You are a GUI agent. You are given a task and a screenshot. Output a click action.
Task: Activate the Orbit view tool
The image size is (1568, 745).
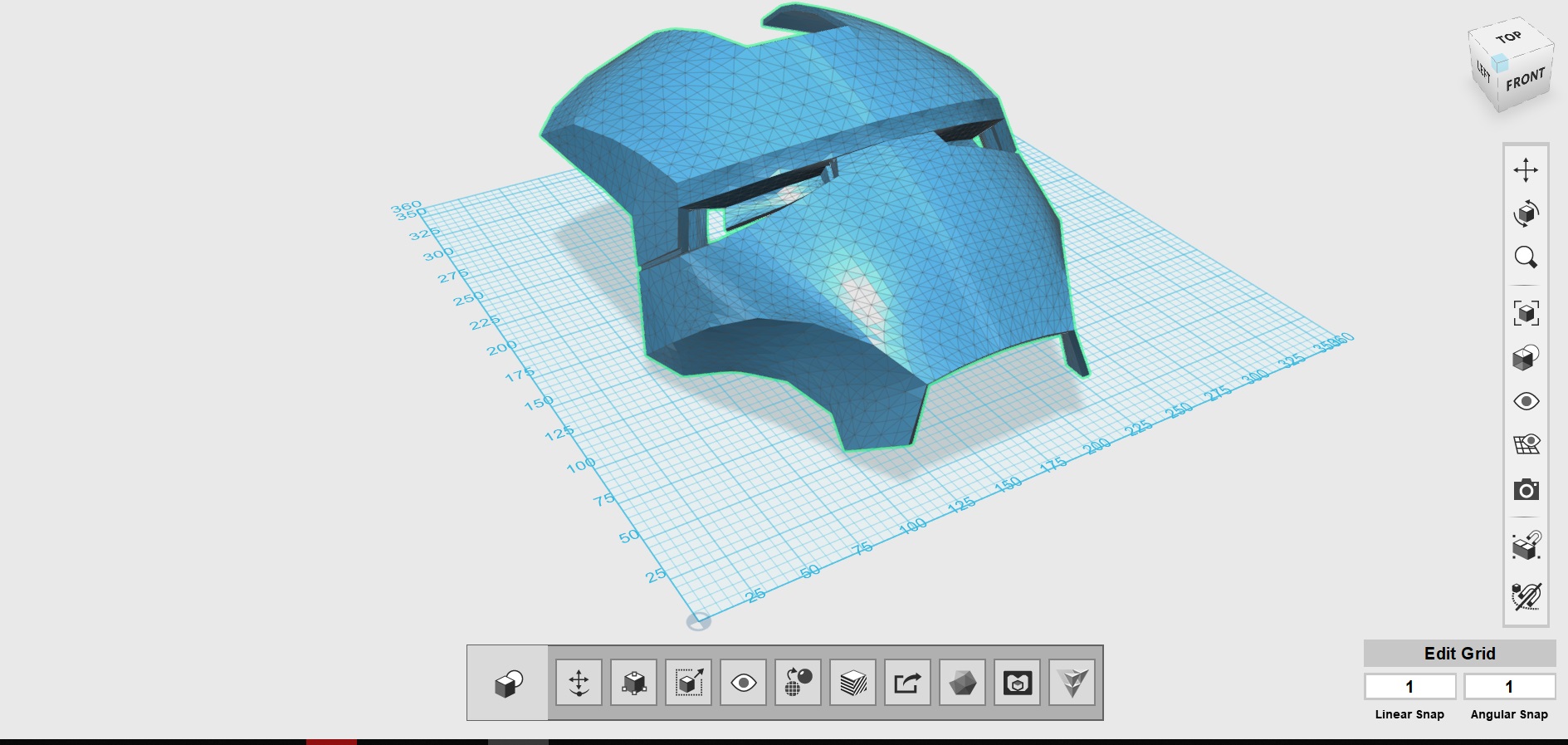(1526, 213)
